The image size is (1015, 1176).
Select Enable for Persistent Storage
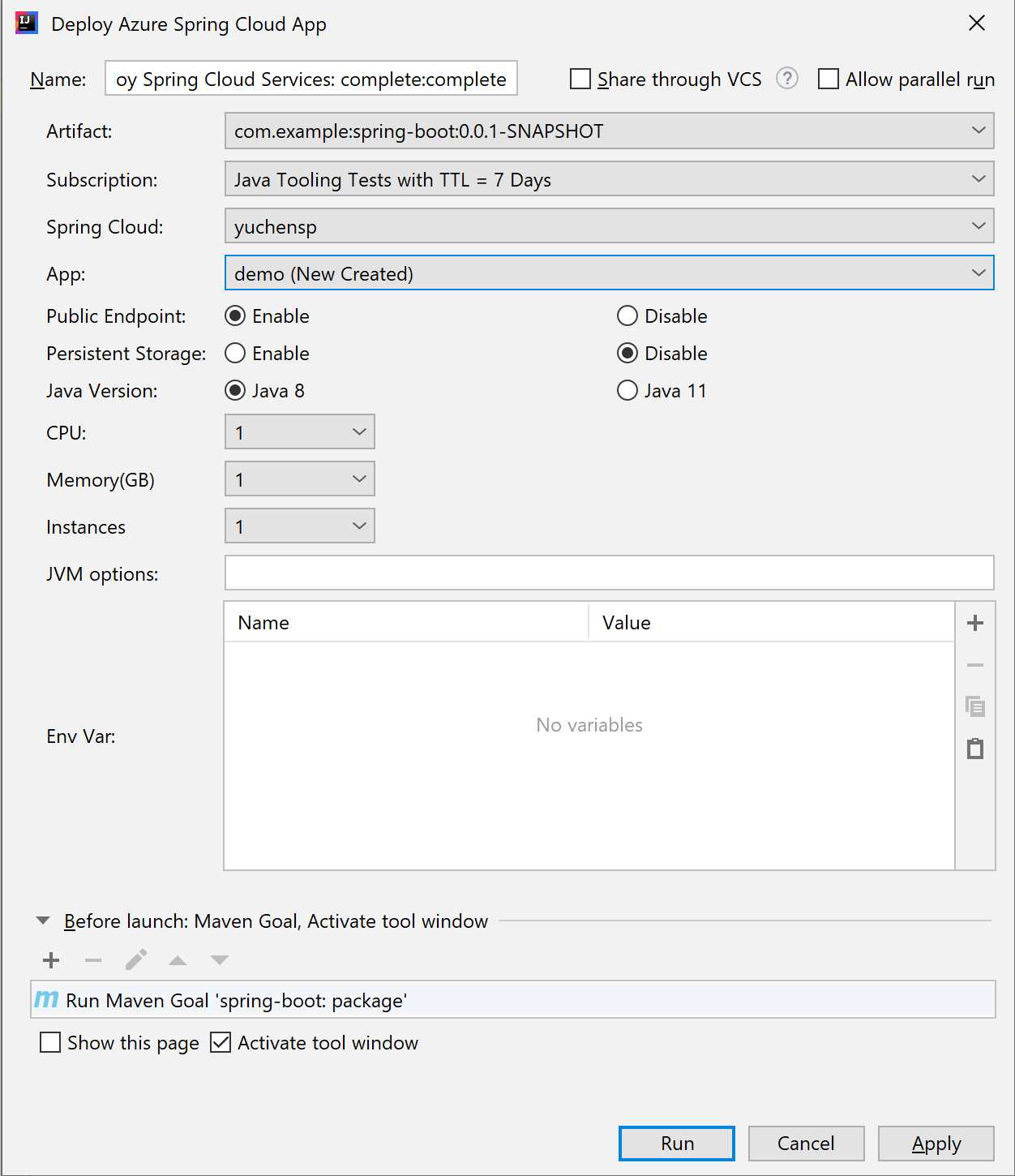235,353
